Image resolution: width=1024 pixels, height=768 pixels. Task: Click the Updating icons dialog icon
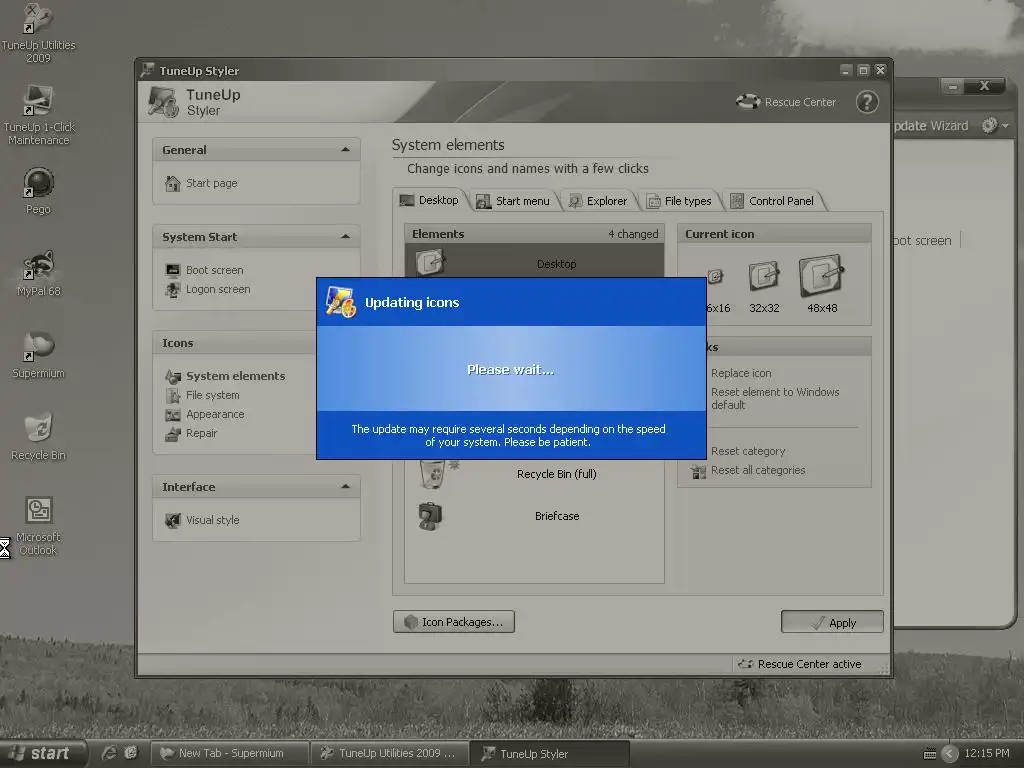click(x=341, y=302)
